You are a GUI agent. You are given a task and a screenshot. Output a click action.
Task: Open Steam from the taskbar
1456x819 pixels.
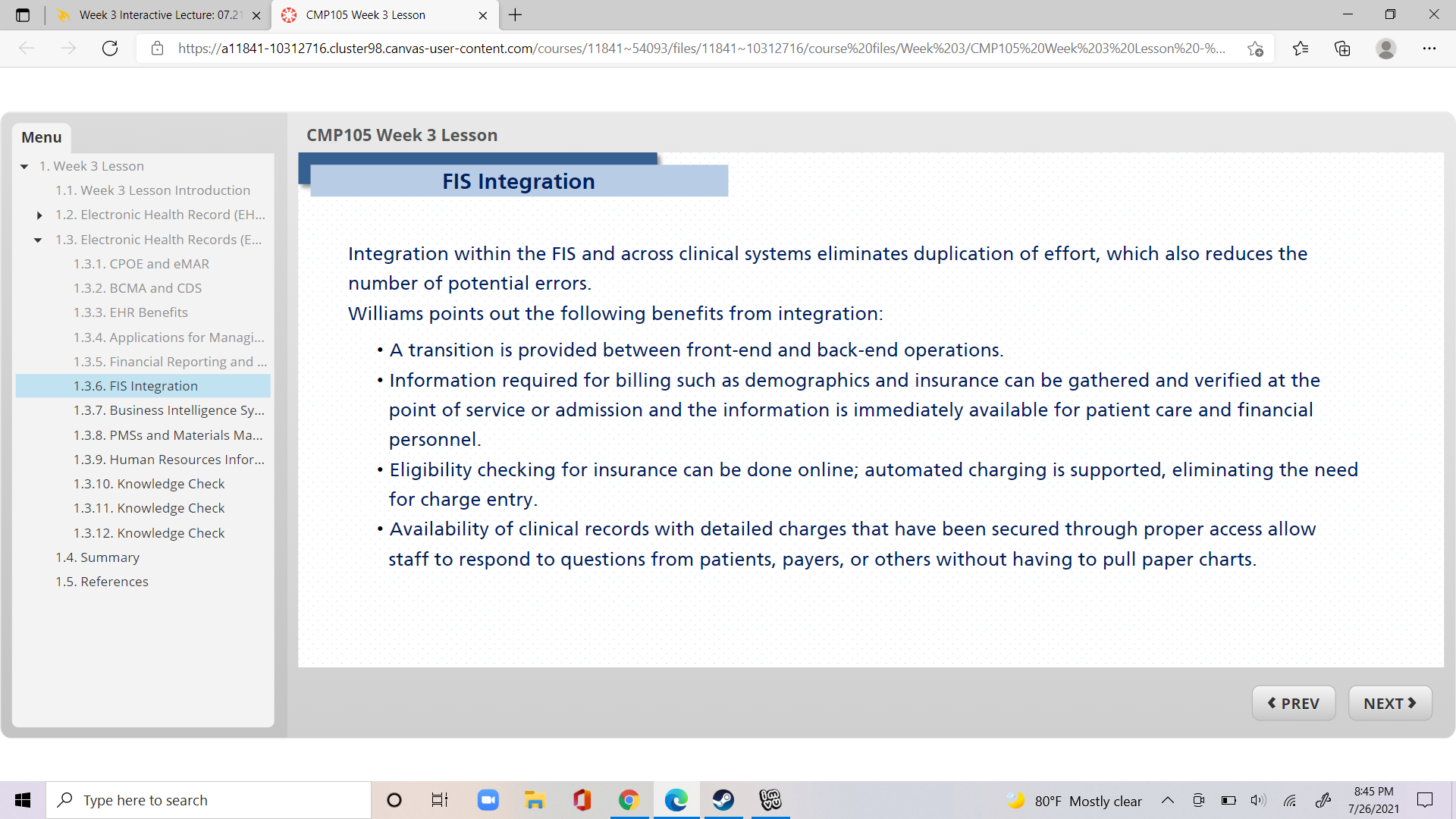tap(723, 800)
